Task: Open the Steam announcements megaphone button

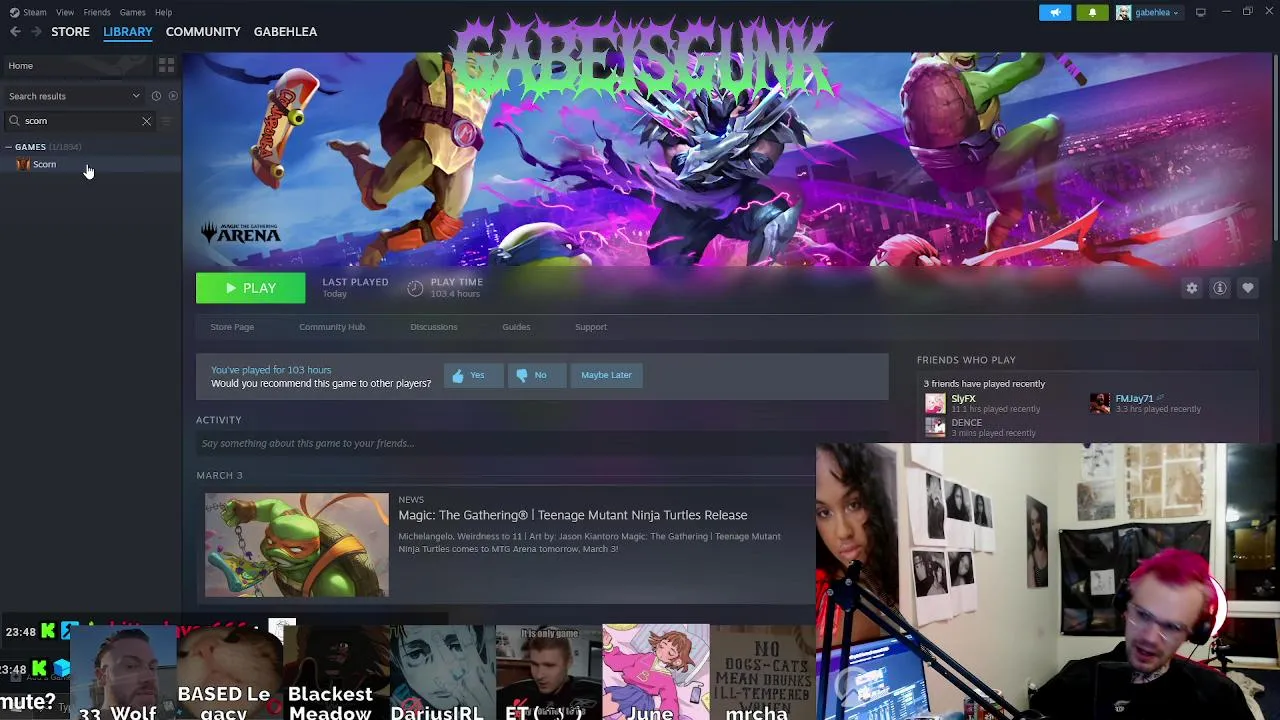Action: tap(1055, 12)
